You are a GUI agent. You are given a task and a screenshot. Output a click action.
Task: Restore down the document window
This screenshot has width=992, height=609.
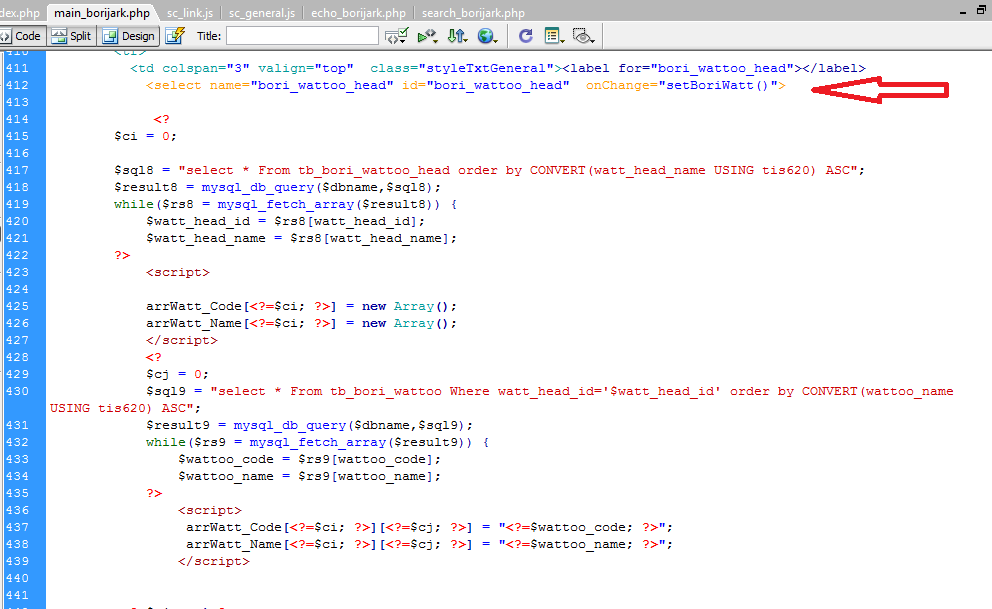point(981,11)
